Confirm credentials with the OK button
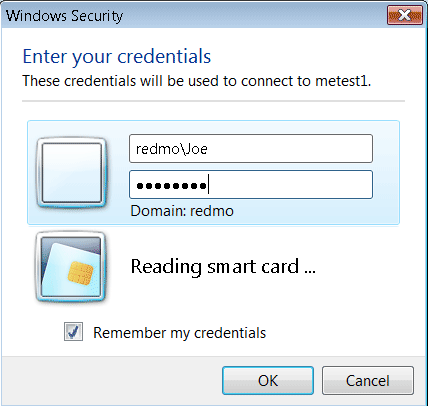The height and width of the screenshot is (410, 428). 268,380
